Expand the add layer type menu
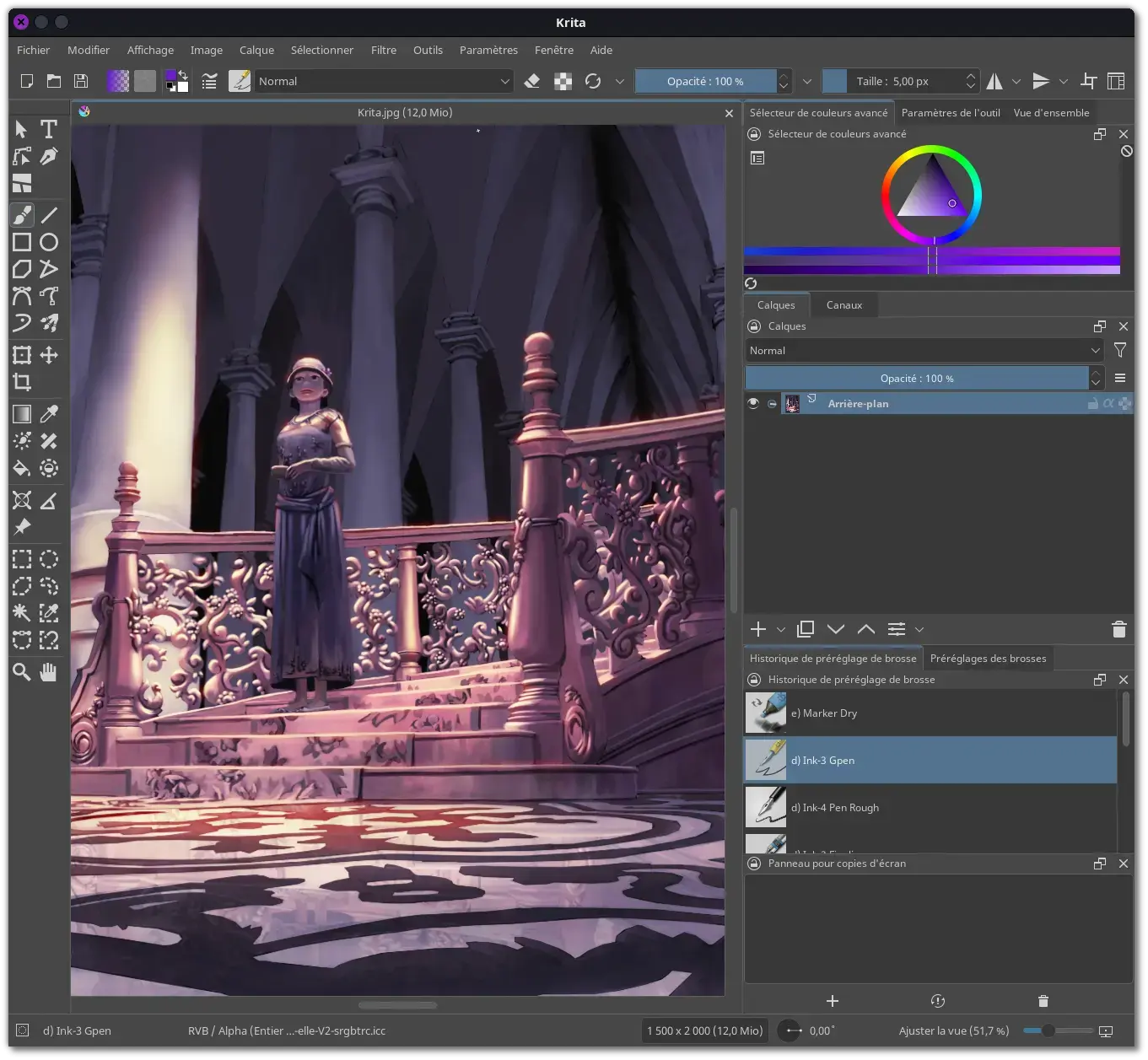 point(781,630)
